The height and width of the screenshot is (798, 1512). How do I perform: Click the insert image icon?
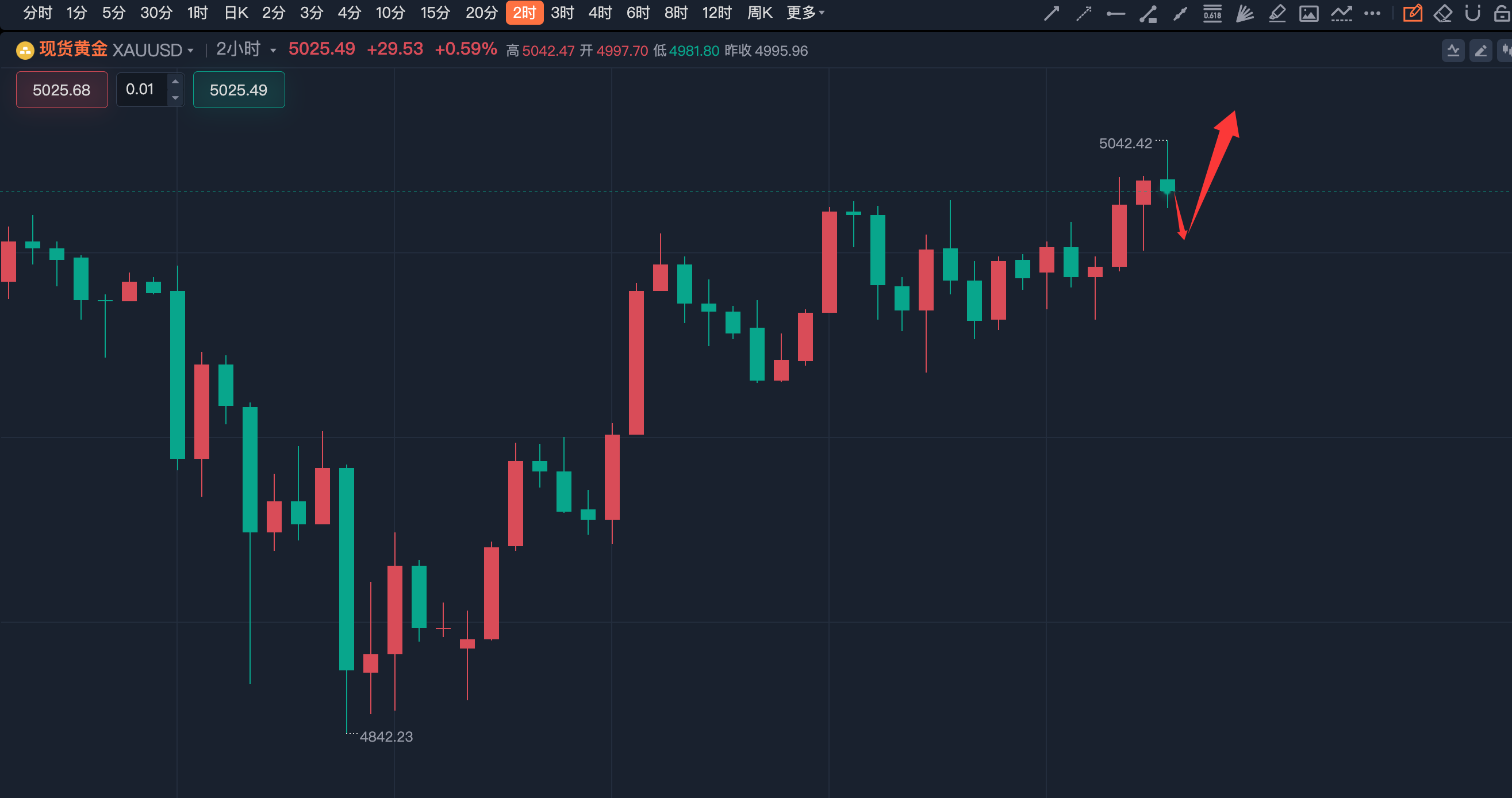click(1309, 13)
